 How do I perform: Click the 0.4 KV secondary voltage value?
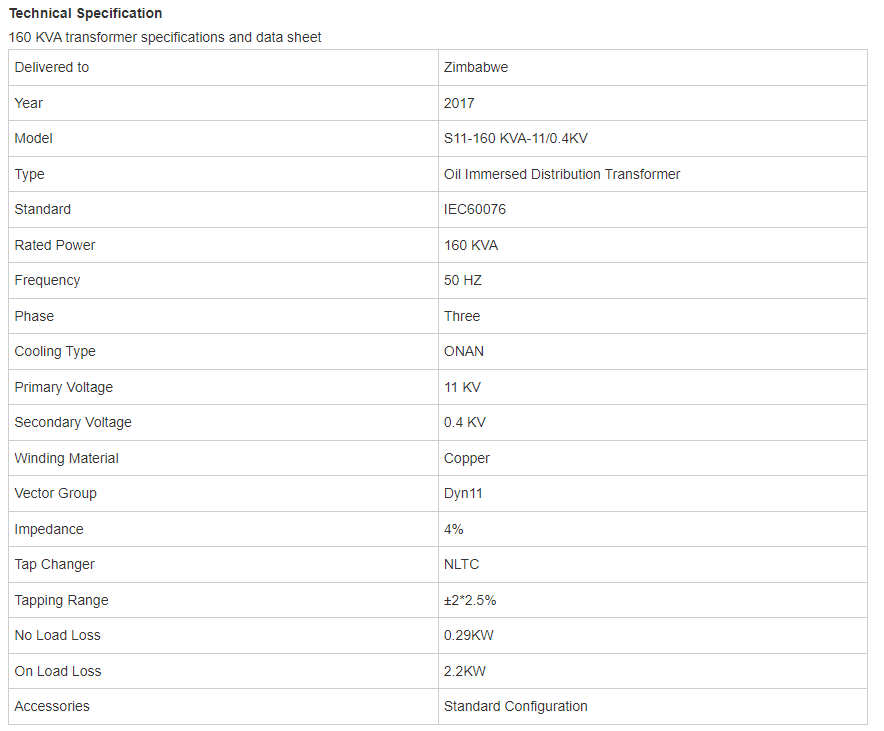point(465,423)
